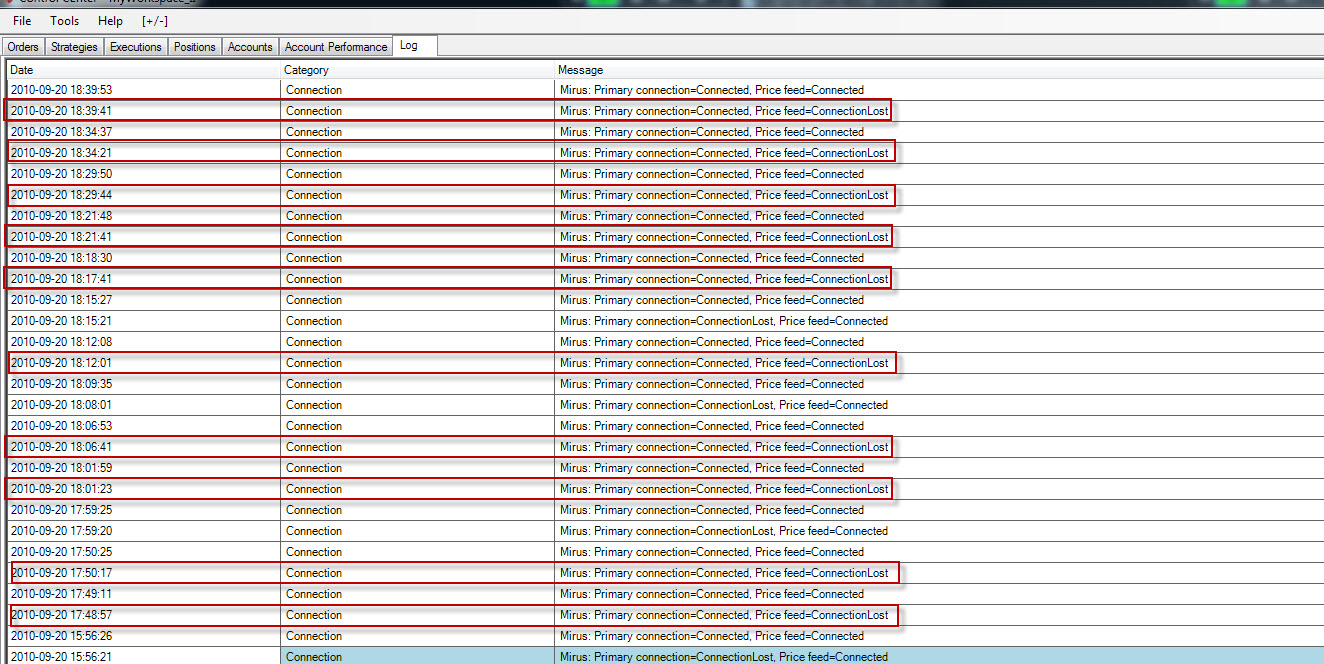Click the message of the 18:15:21 entry

(724, 321)
